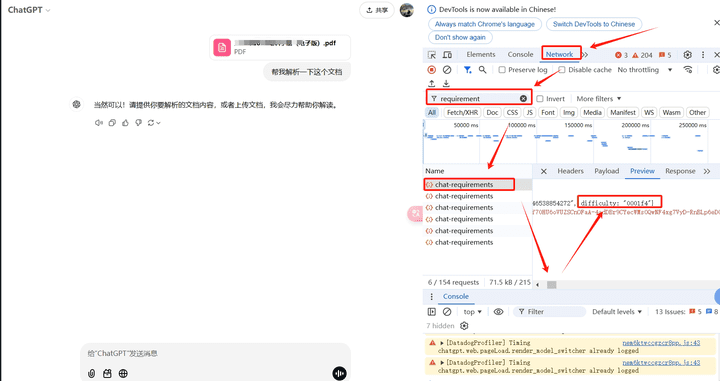Click the network search magnifier icon
720x381 pixels.
coord(482,70)
